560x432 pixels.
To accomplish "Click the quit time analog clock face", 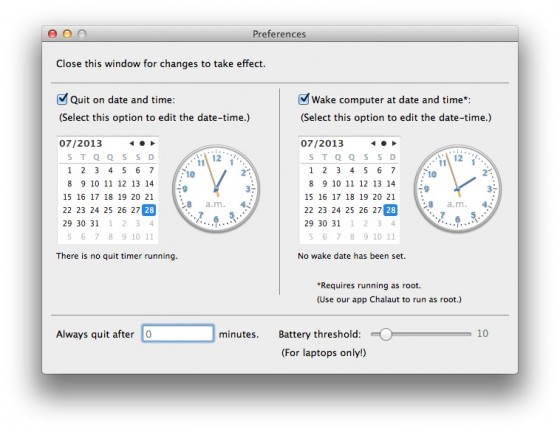I will coord(216,189).
